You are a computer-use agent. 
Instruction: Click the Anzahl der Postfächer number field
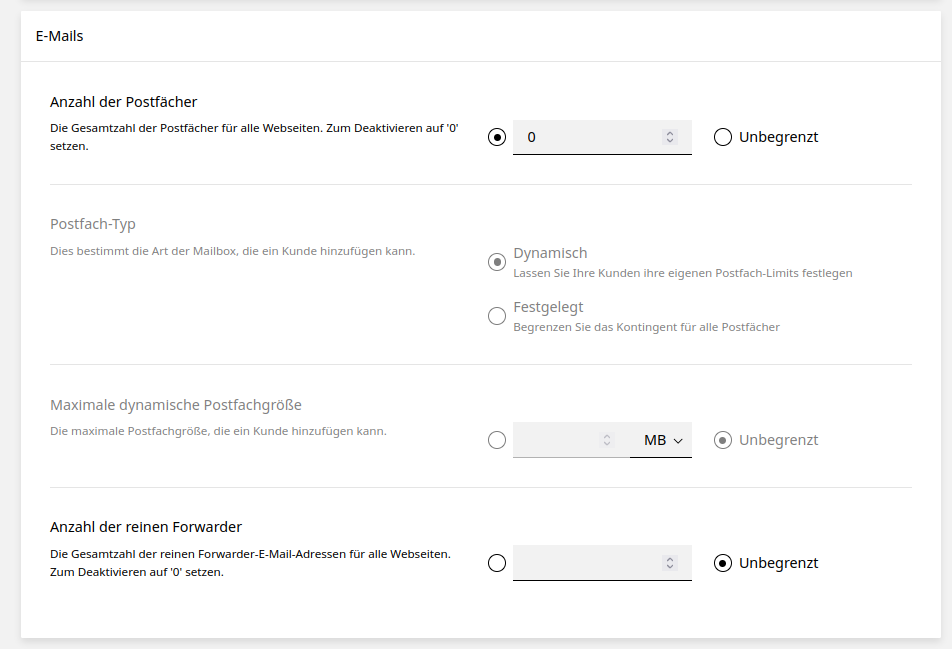(585, 137)
